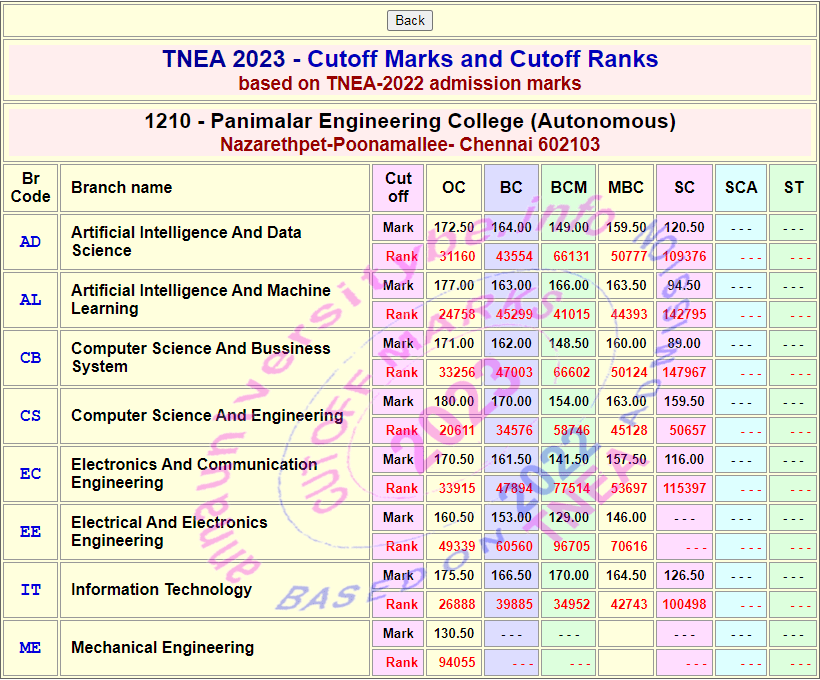
Task: Click the SC rank 147967 cell
Action: (x=685, y=372)
